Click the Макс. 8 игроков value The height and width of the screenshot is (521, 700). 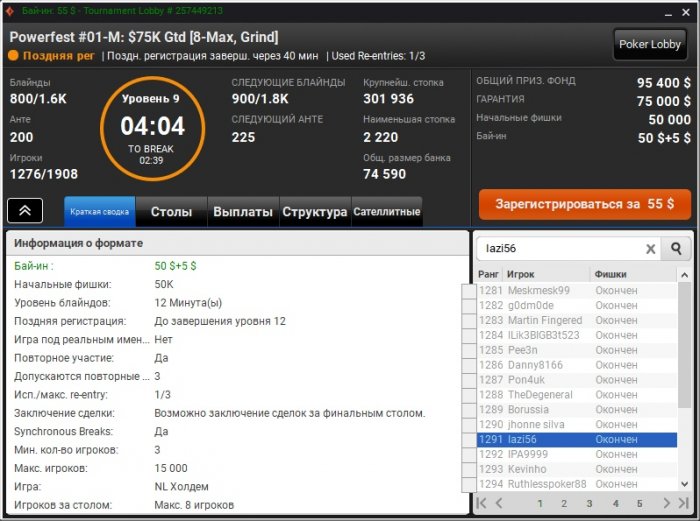coord(194,505)
